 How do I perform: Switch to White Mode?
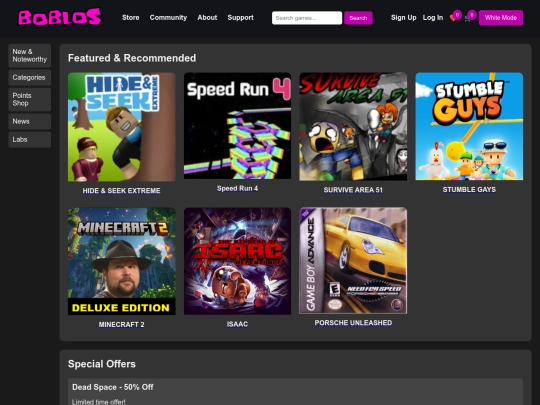(501, 18)
